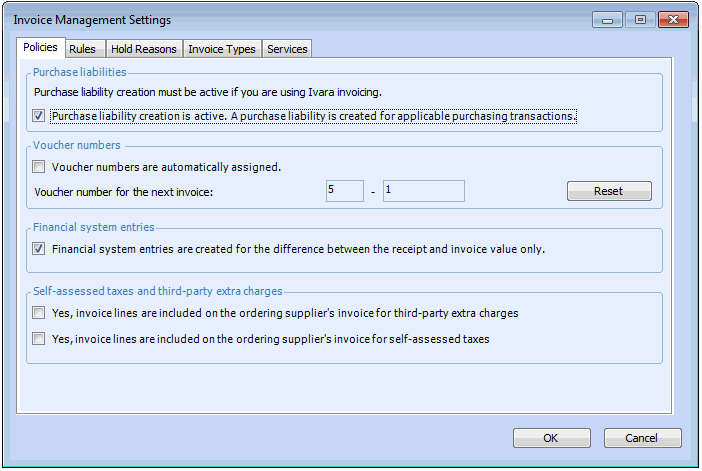Click the voucher number sequence field
Screen dimensions: 702x471
click(423, 191)
